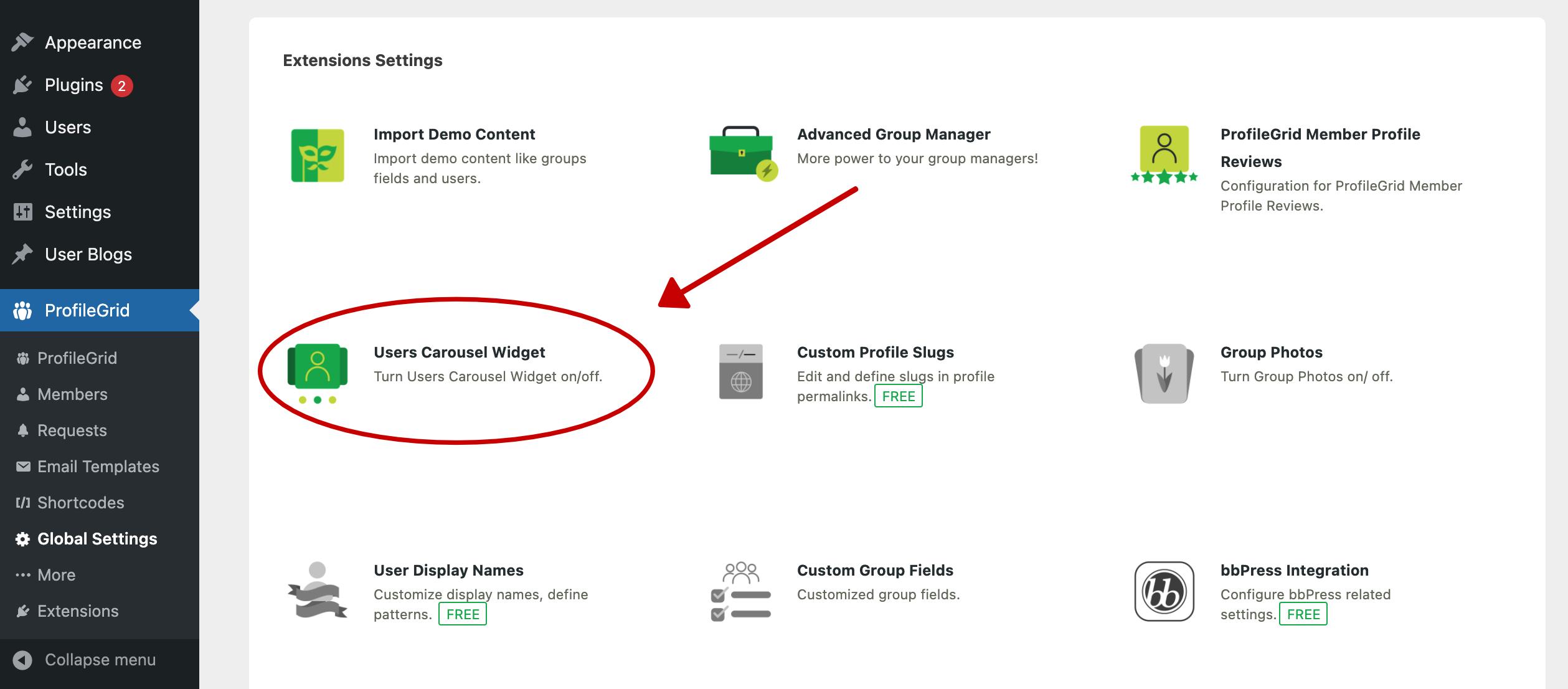Click the Advanced Group Manager briefcase icon
The height and width of the screenshot is (689, 1568).
741,153
